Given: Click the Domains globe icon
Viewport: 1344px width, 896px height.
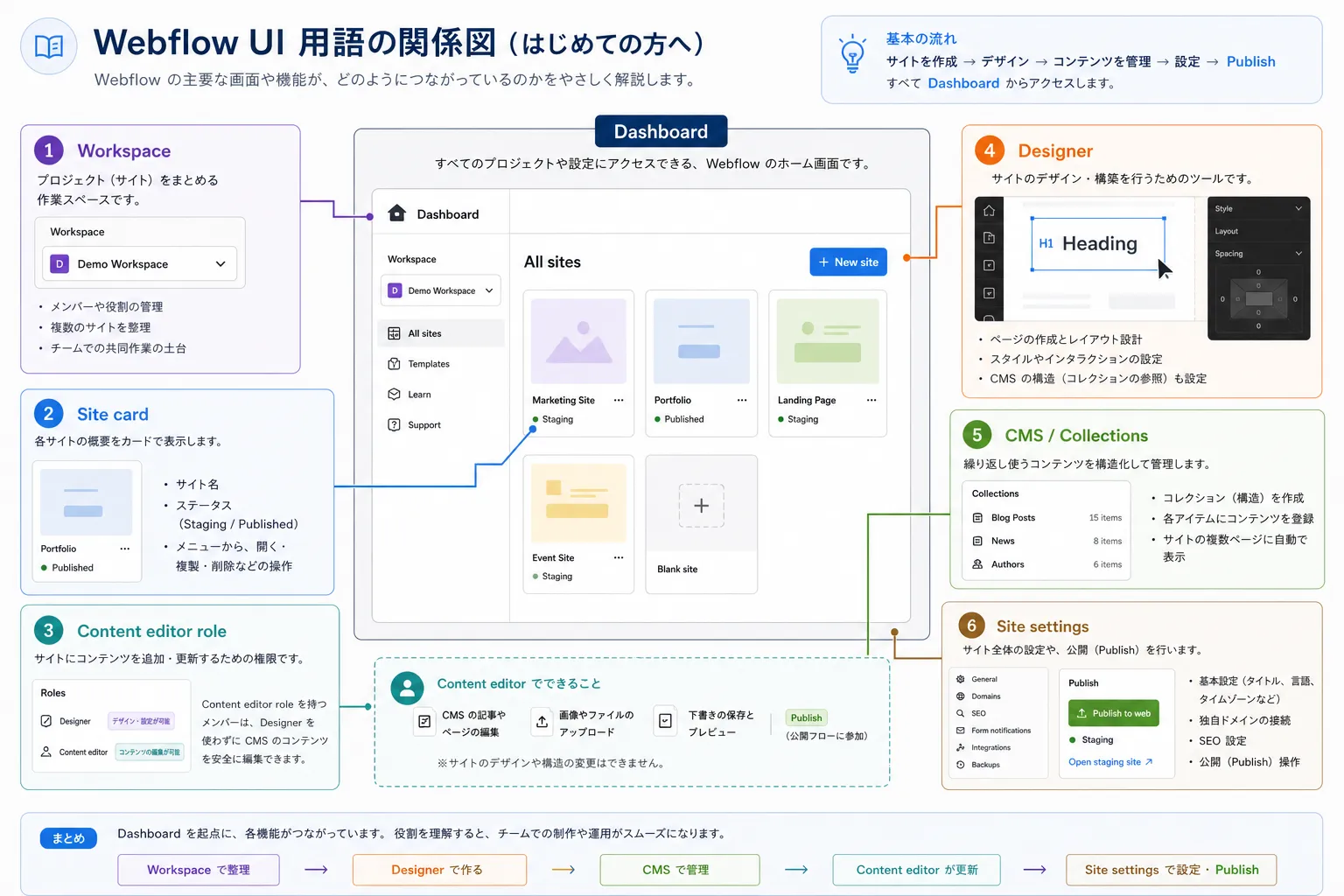Looking at the screenshot, I should pos(961,696).
